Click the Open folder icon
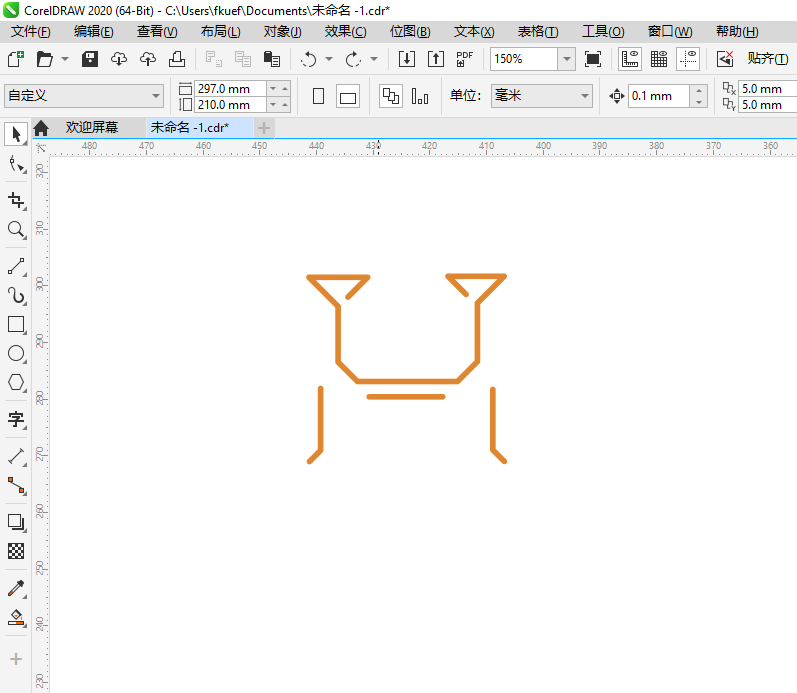 44,59
